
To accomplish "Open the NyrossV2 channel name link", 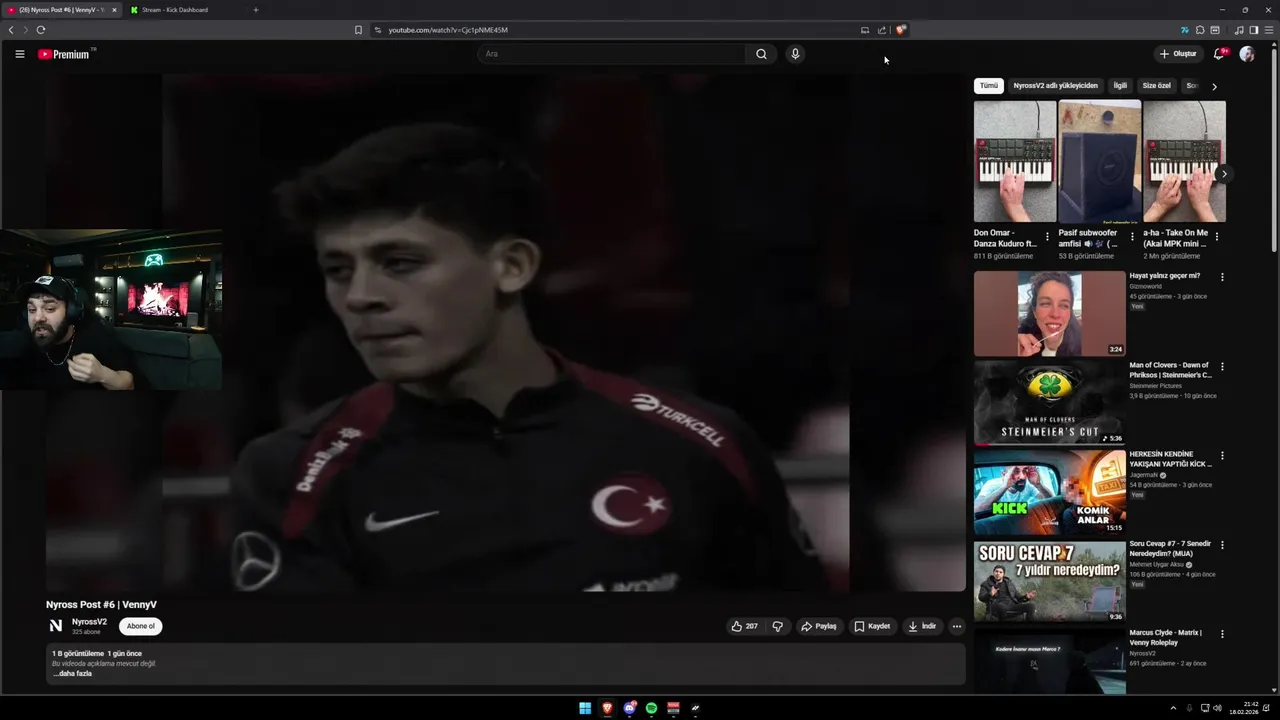I will point(89,622).
